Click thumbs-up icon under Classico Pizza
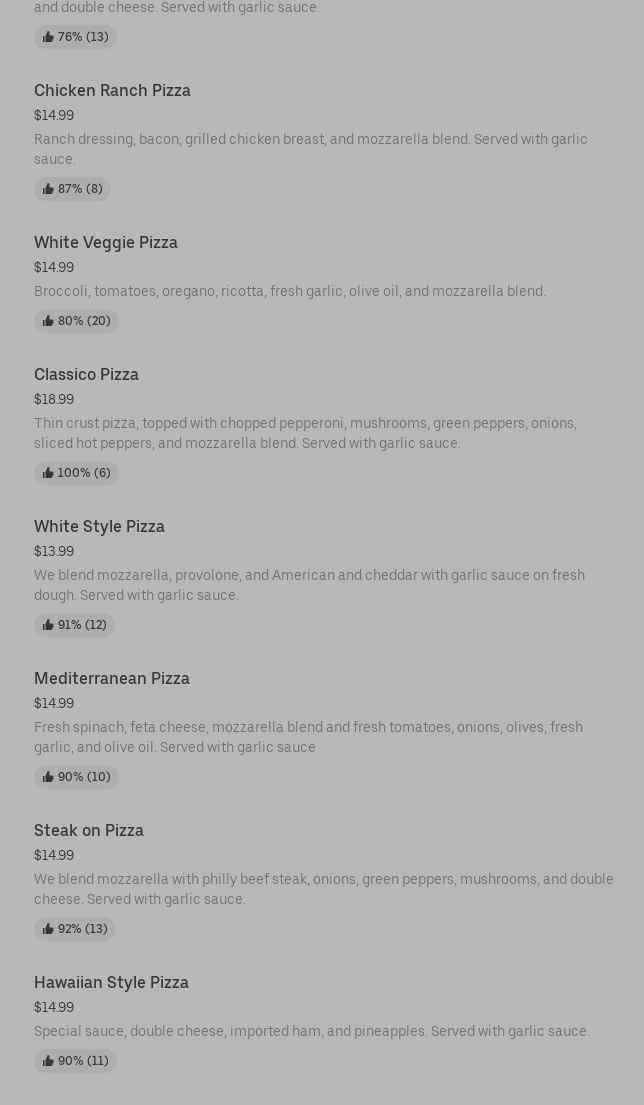644x1105 pixels. click(x=48, y=473)
